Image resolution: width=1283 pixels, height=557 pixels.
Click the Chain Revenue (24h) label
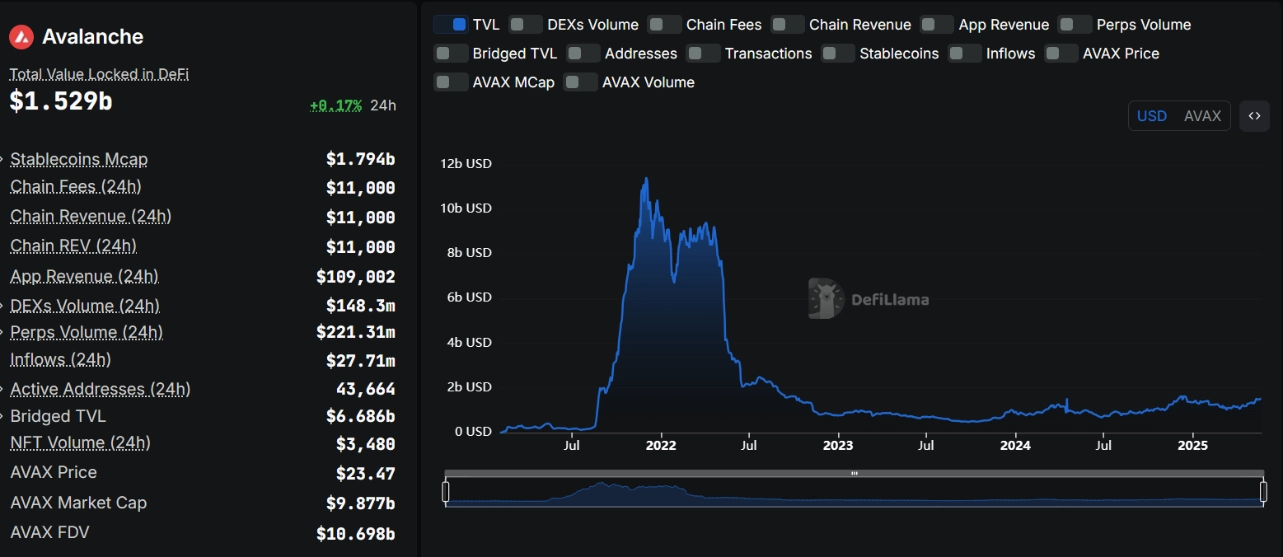point(90,216)
